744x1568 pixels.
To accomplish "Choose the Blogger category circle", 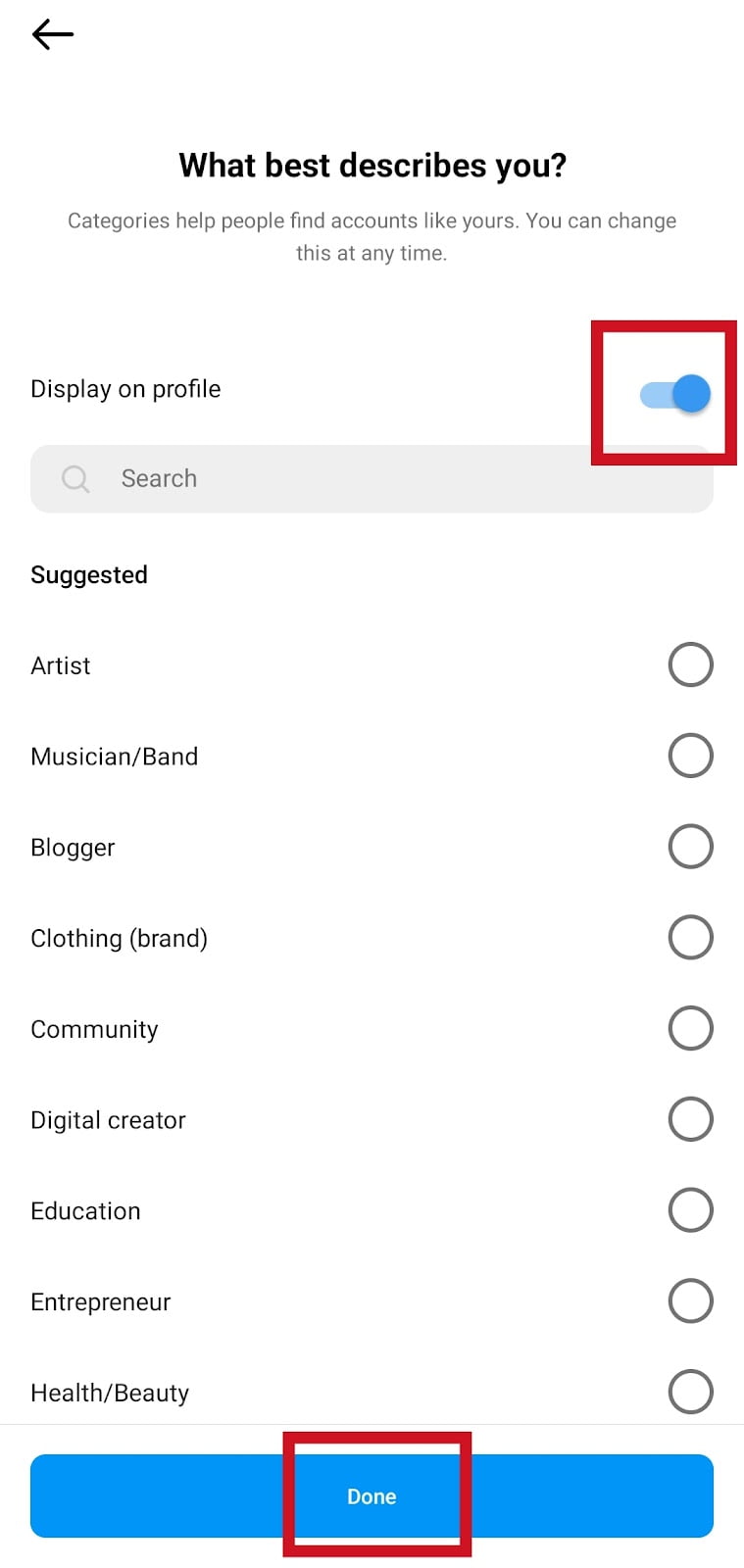I will (691, 846).
